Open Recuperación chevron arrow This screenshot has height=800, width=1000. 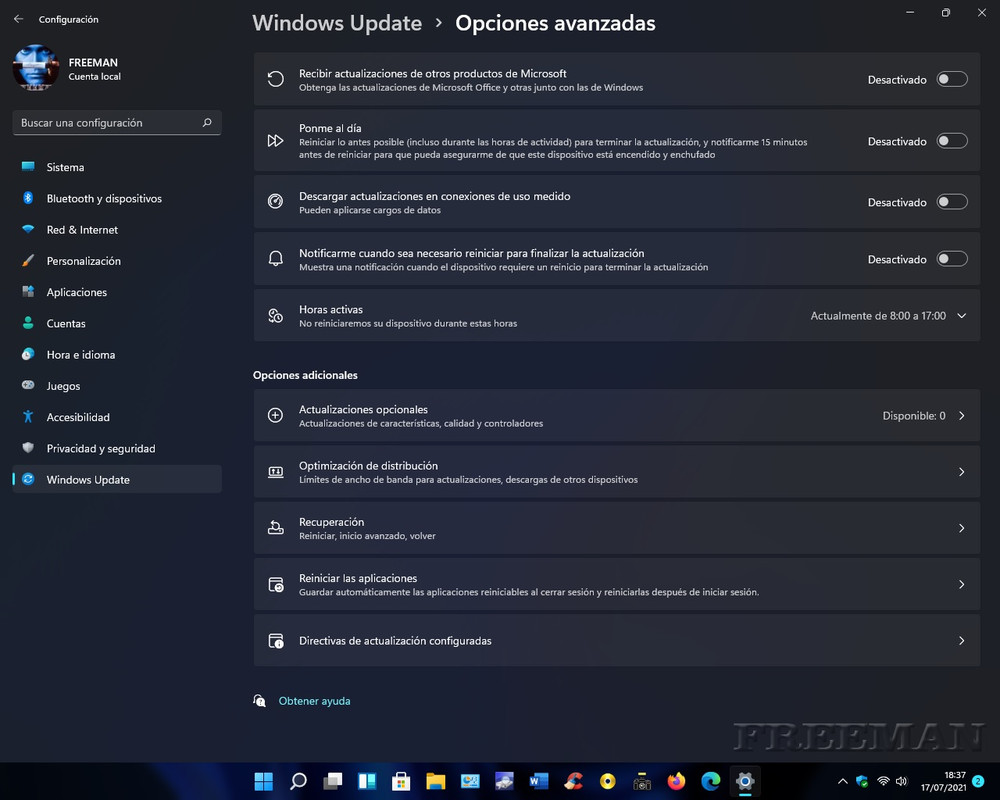click(962, 528)
